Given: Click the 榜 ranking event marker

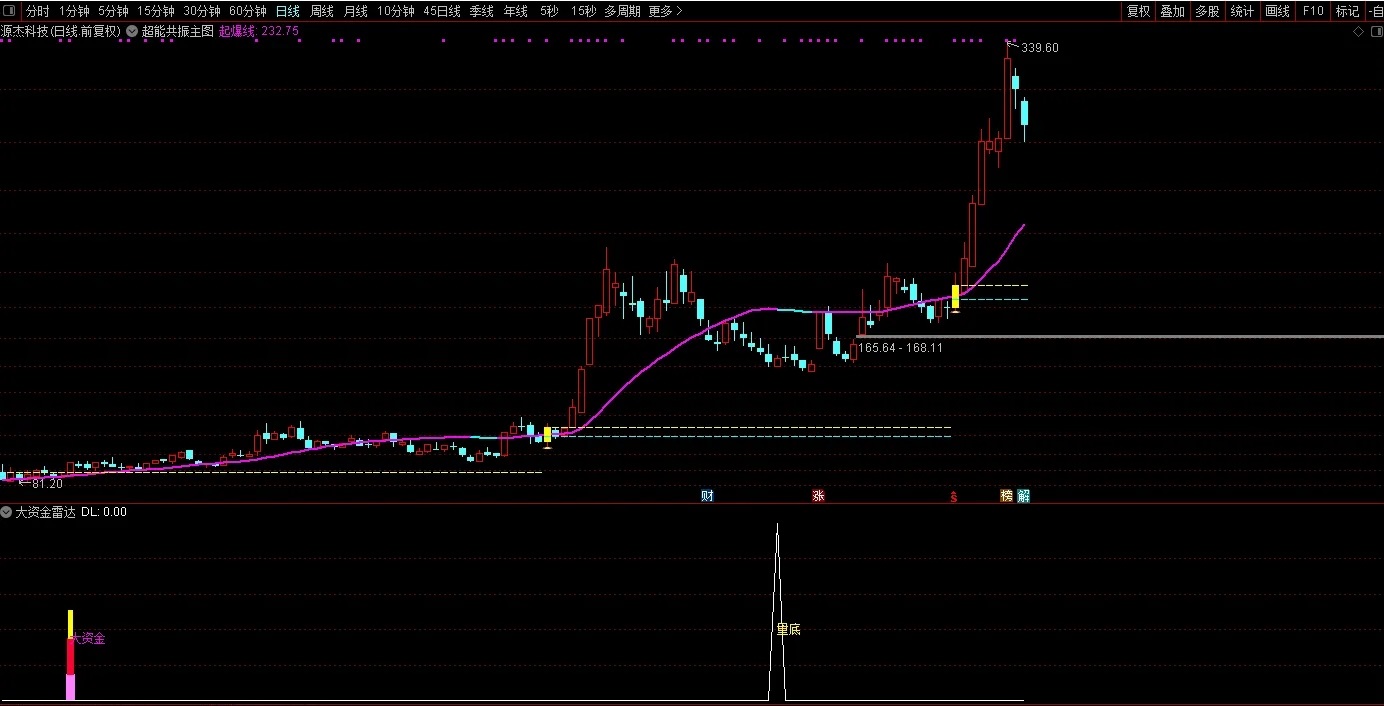Looking at the screenshot, I should pyautogui.click(x=1006, y=496).
